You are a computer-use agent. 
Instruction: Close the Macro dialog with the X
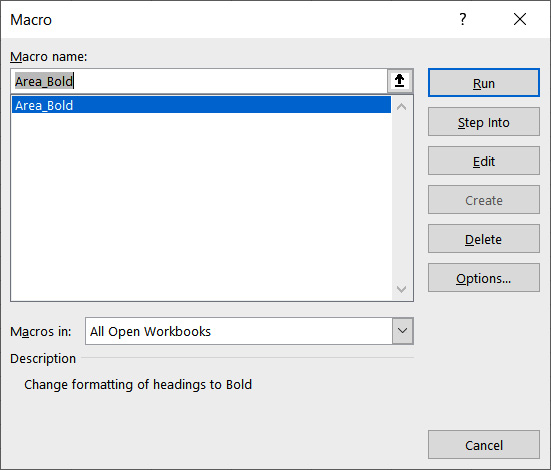(x=520, y=19)
